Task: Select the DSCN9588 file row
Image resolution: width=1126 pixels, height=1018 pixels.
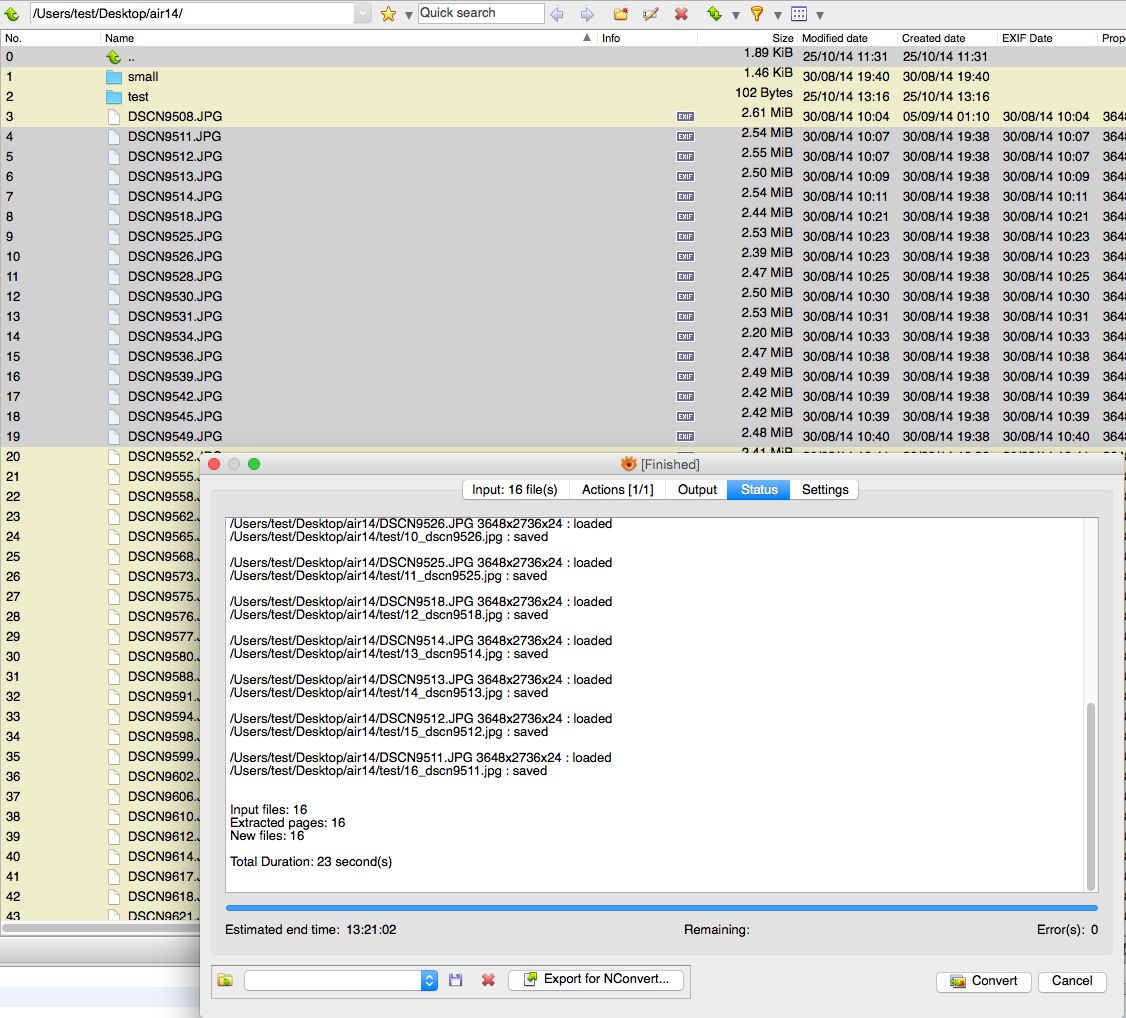Action: pos(101,676)
